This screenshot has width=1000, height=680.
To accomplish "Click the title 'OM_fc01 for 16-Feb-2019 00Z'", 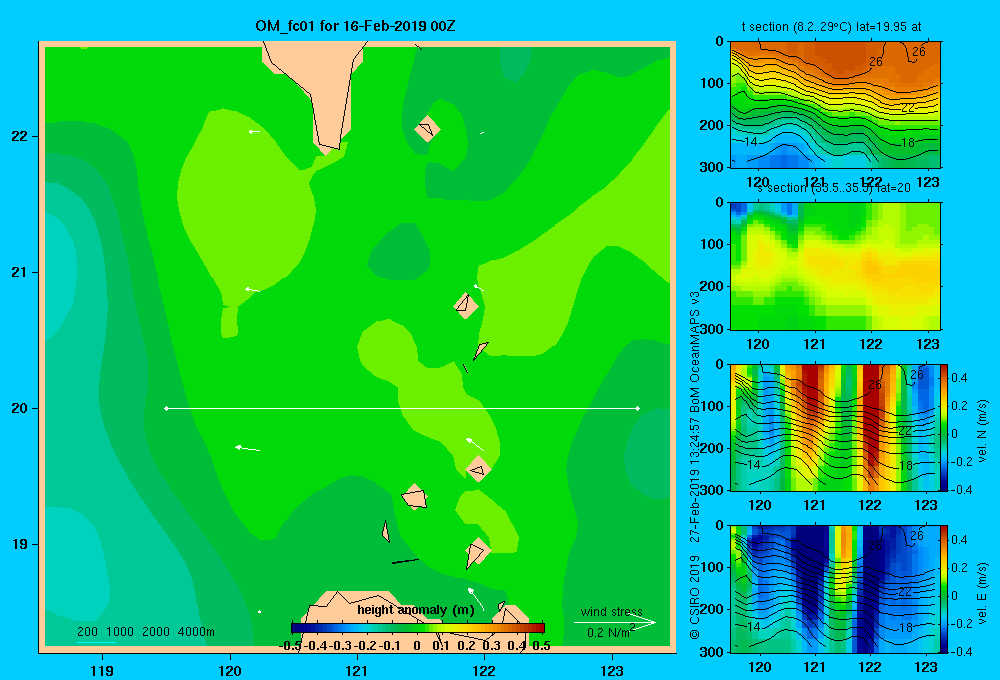I will point(355,26).
